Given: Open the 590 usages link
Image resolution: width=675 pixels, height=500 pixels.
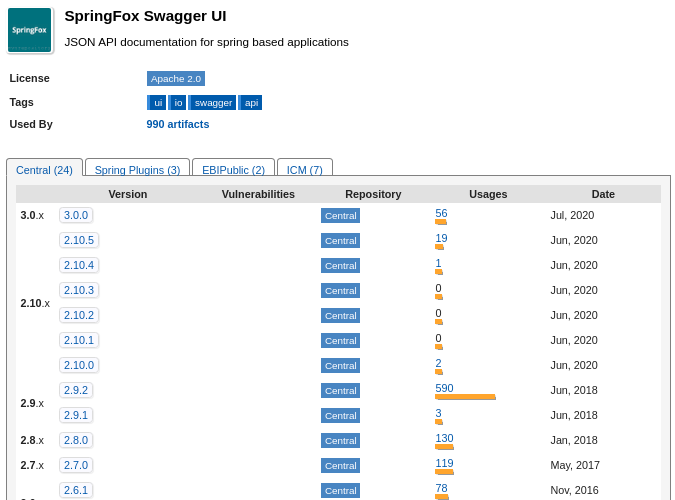Looking at the screenshot, I should 444,388.
